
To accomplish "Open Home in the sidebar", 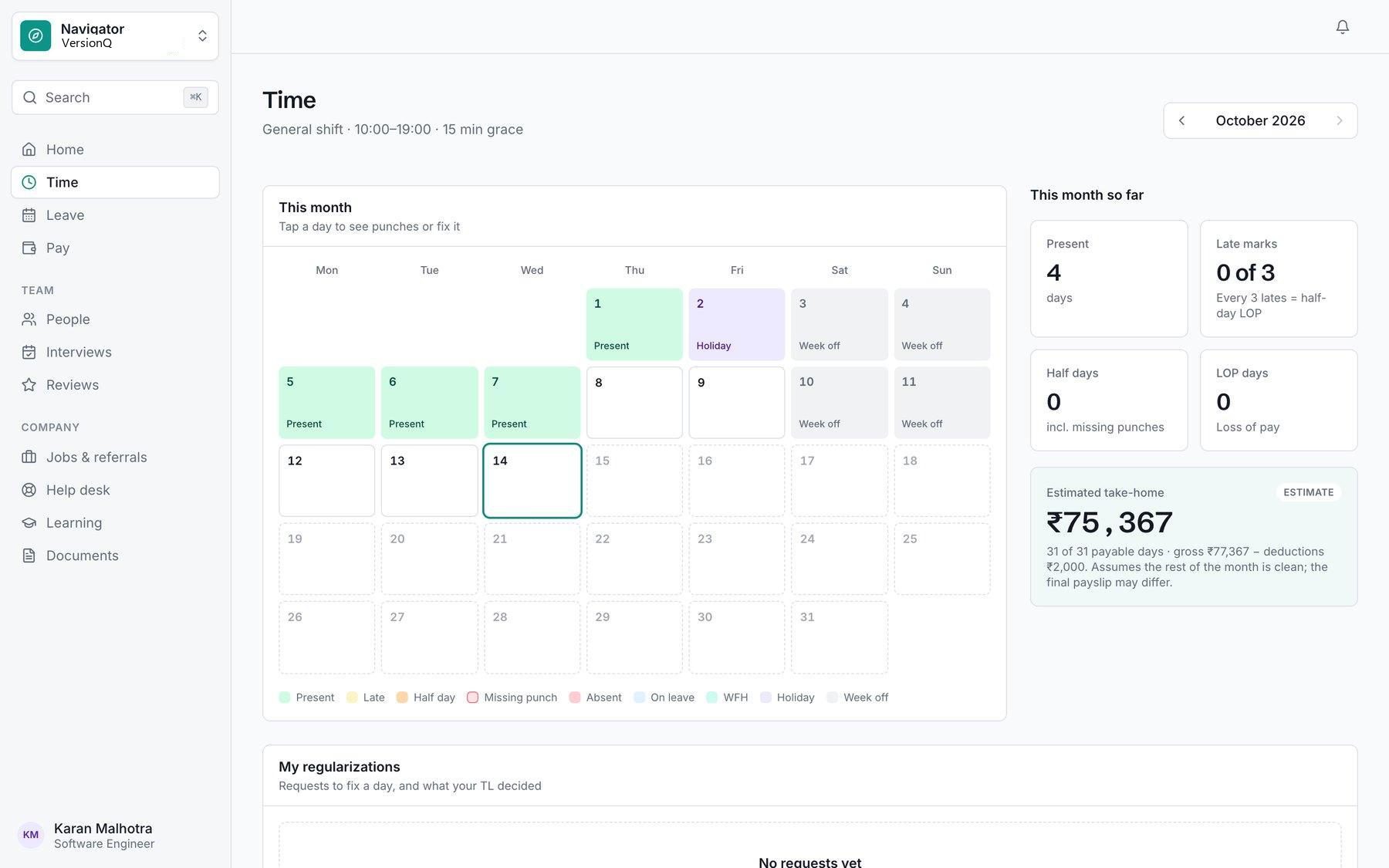I will [x=115, y=150].
